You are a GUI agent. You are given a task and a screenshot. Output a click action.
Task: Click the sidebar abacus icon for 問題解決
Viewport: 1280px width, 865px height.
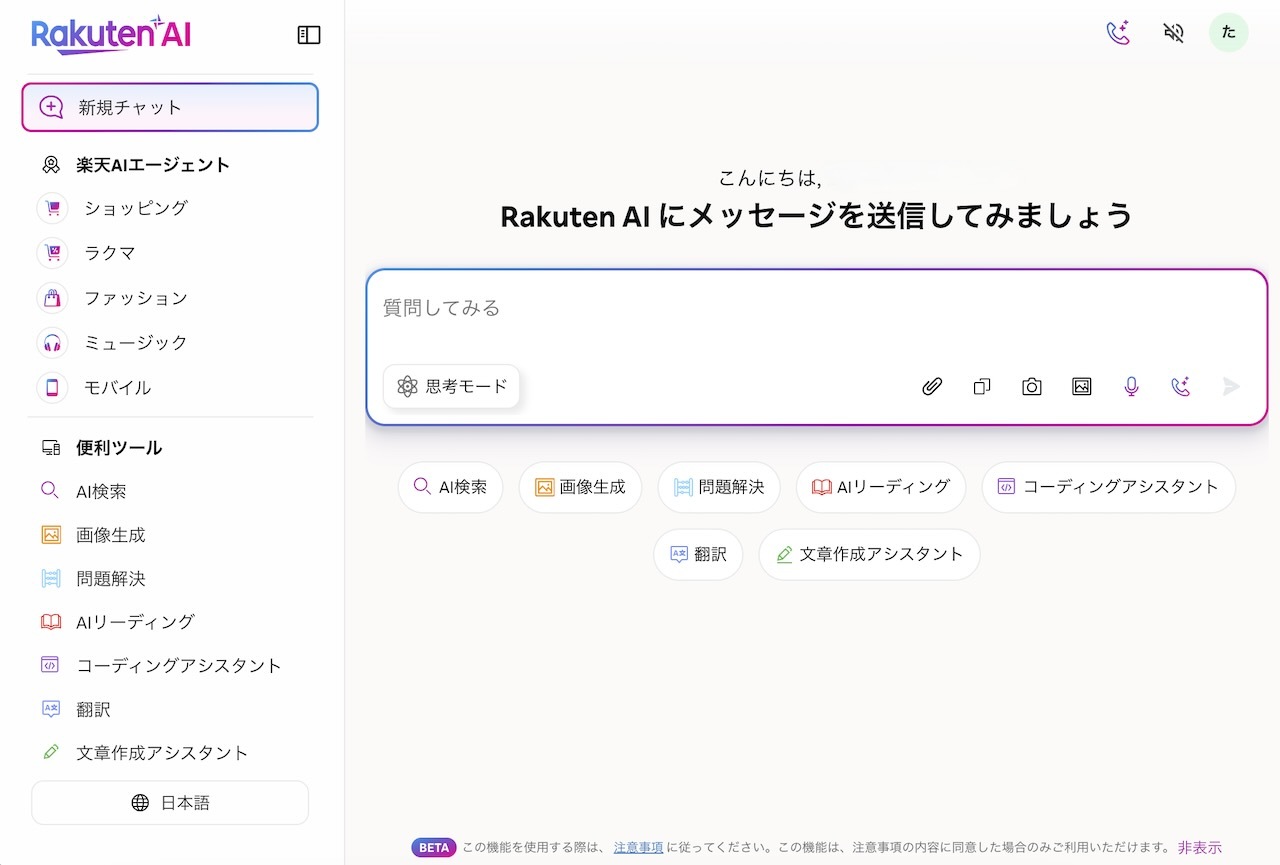click(x=51, y=578)
